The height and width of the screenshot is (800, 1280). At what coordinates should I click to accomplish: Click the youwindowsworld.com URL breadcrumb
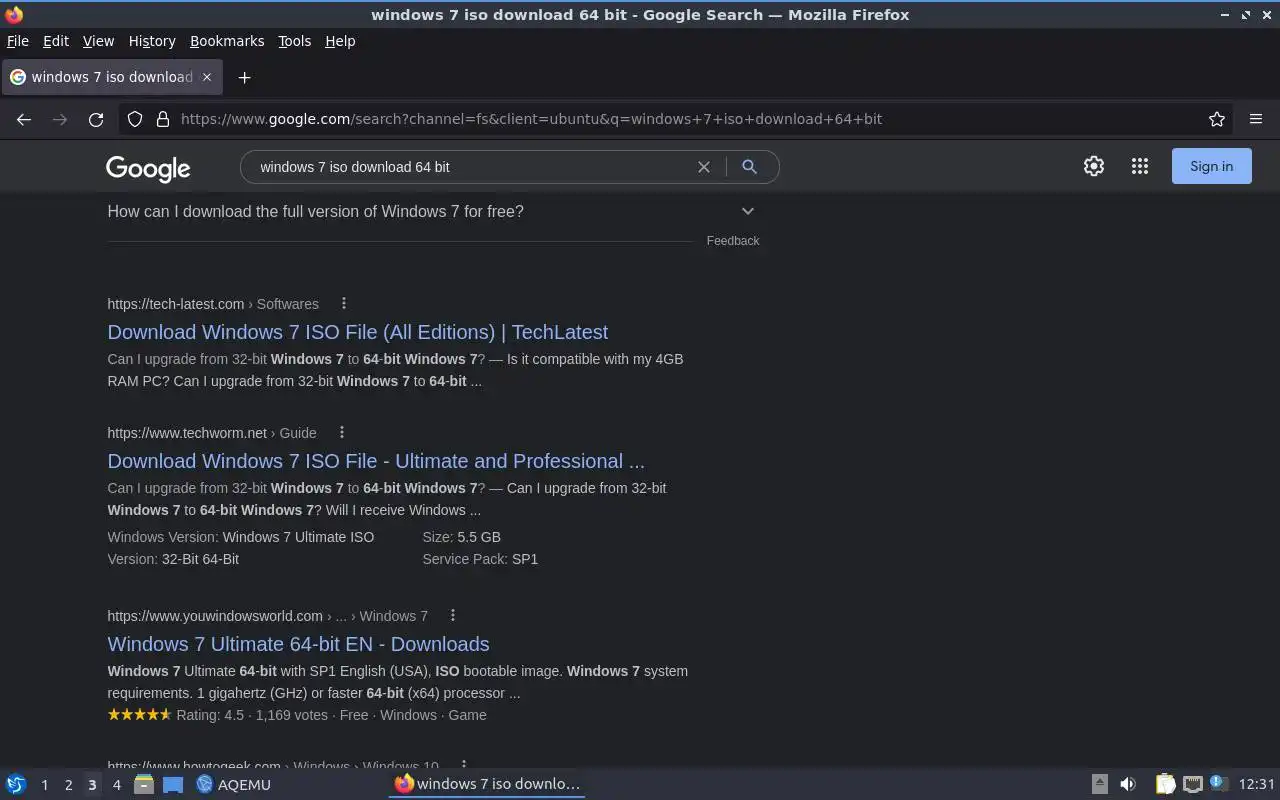pos(267,616)
